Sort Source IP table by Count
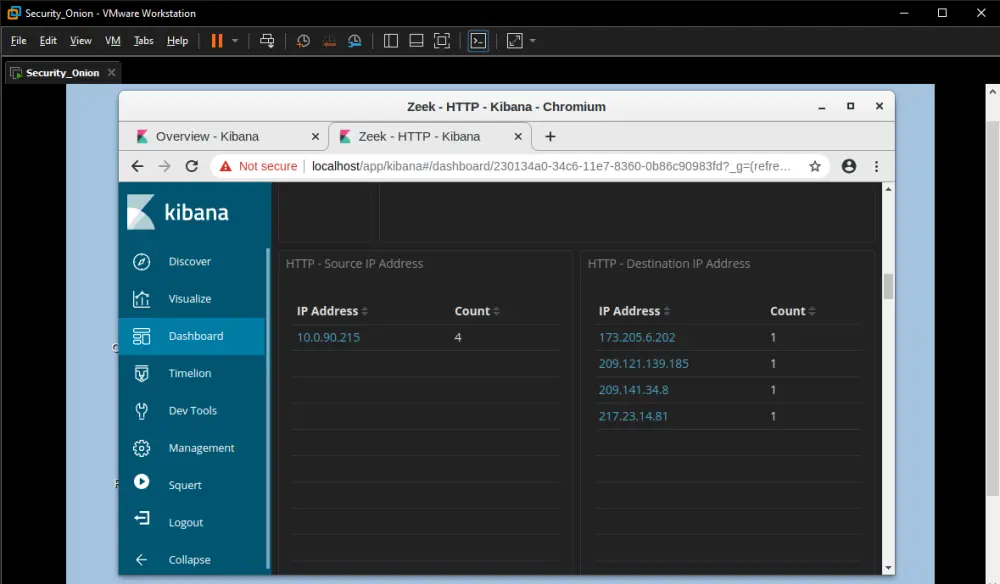This screenshot has width=1000, height=584. [x=477, y=311]
